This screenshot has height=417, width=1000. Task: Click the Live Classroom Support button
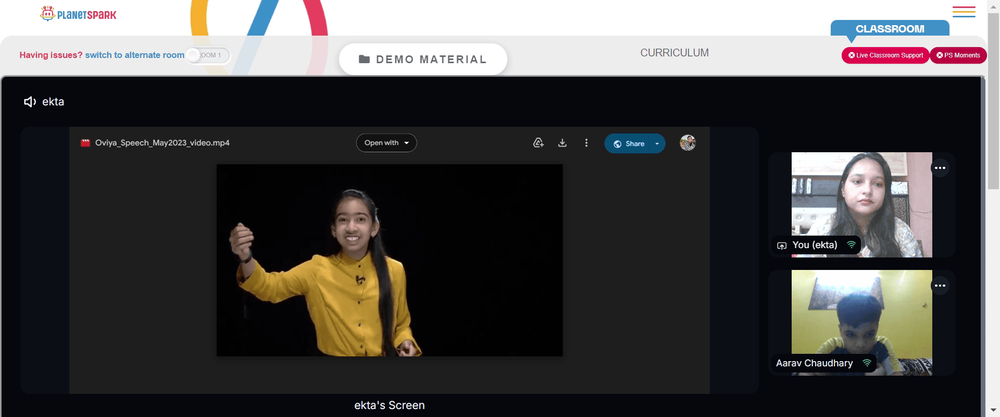[x=885, y=55]
